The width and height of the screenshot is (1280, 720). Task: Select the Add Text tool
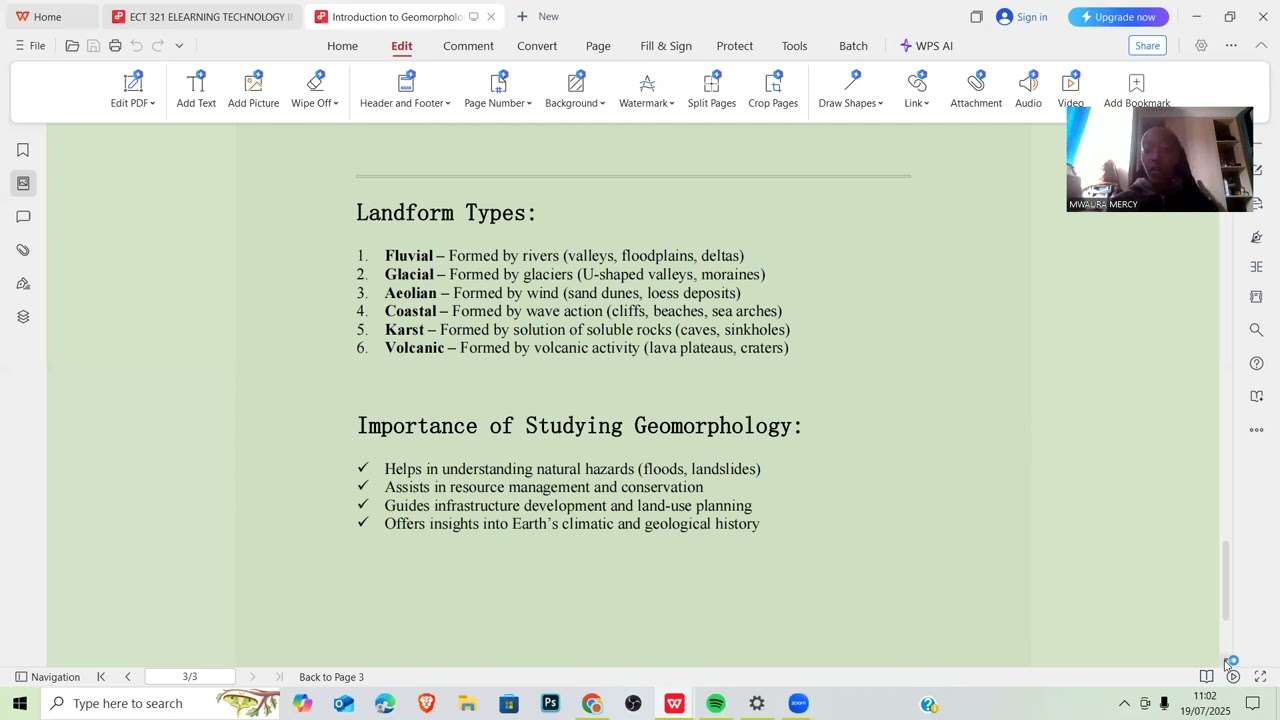point(196,90)
